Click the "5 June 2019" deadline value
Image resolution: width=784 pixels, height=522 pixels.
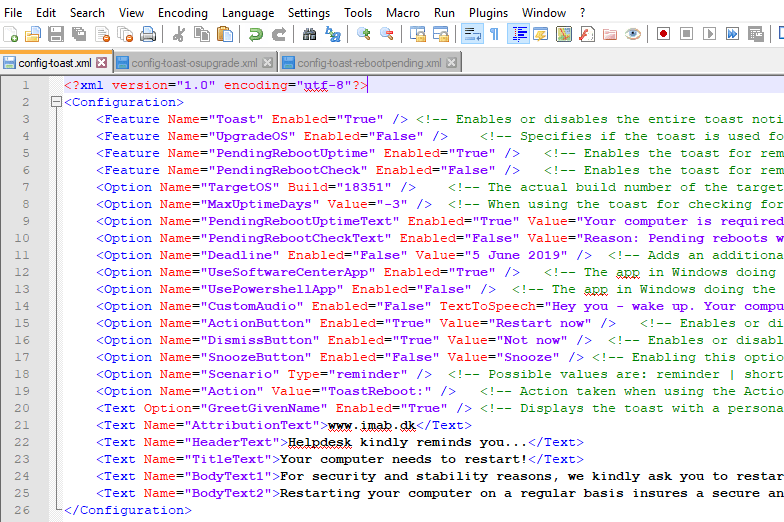[516, 255]
